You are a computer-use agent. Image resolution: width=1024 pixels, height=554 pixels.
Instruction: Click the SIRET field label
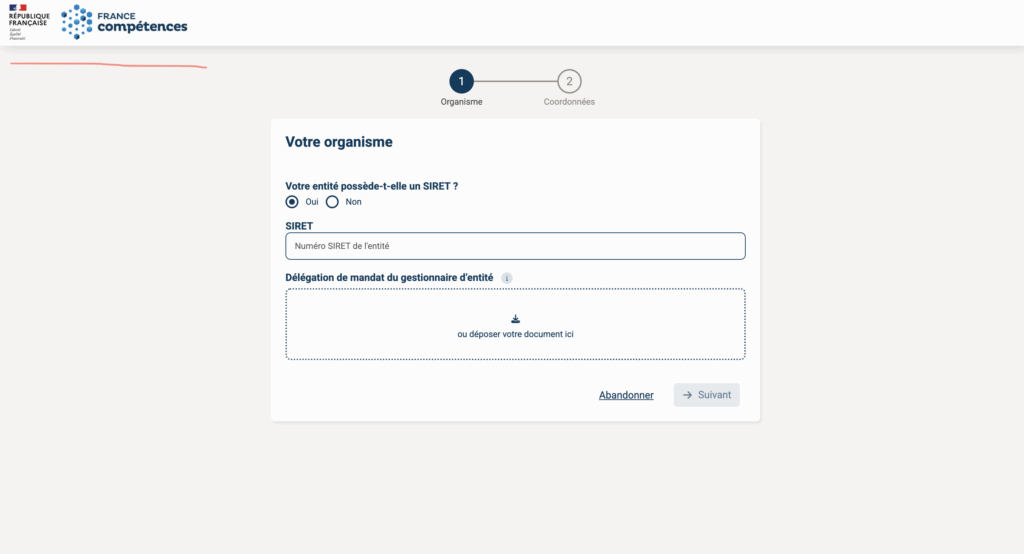tap(299, 226)
